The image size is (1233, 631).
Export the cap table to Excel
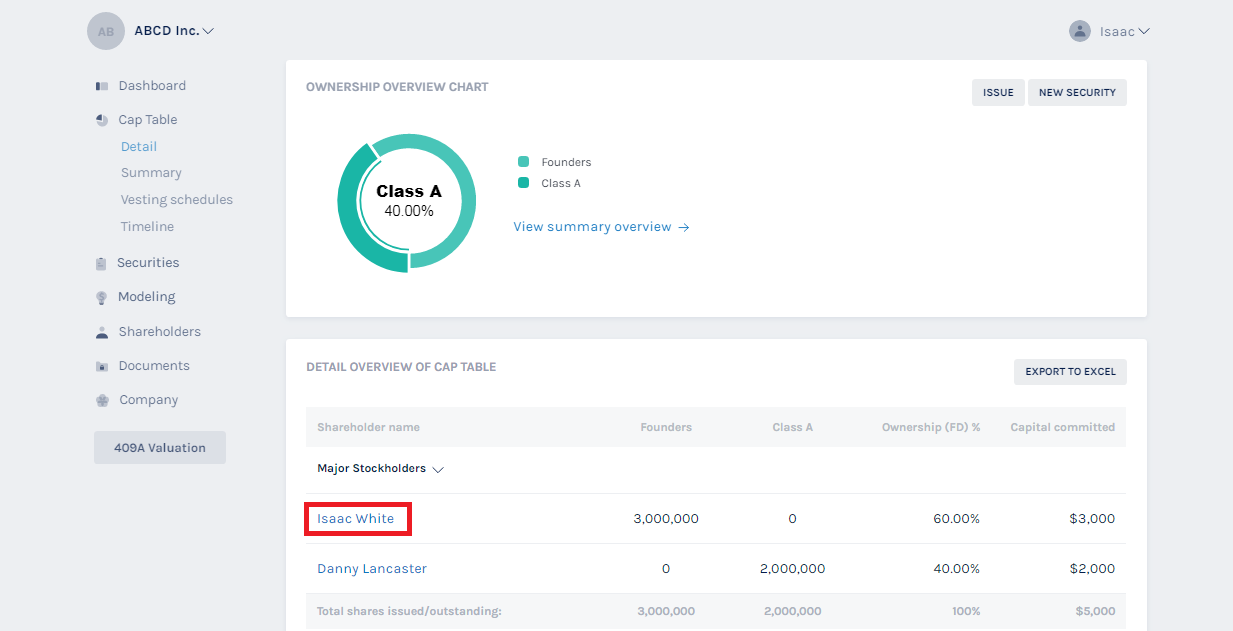click(x=1070, y=372)
